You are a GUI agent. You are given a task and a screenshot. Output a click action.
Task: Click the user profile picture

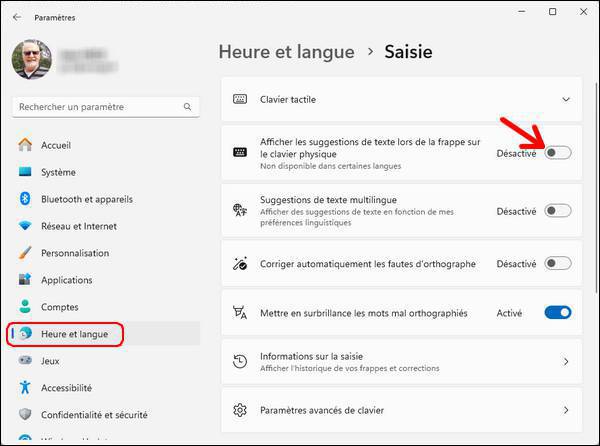point(32,59)
